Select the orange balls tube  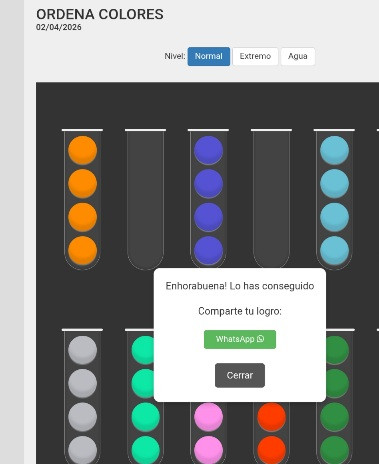pos(82,199)
